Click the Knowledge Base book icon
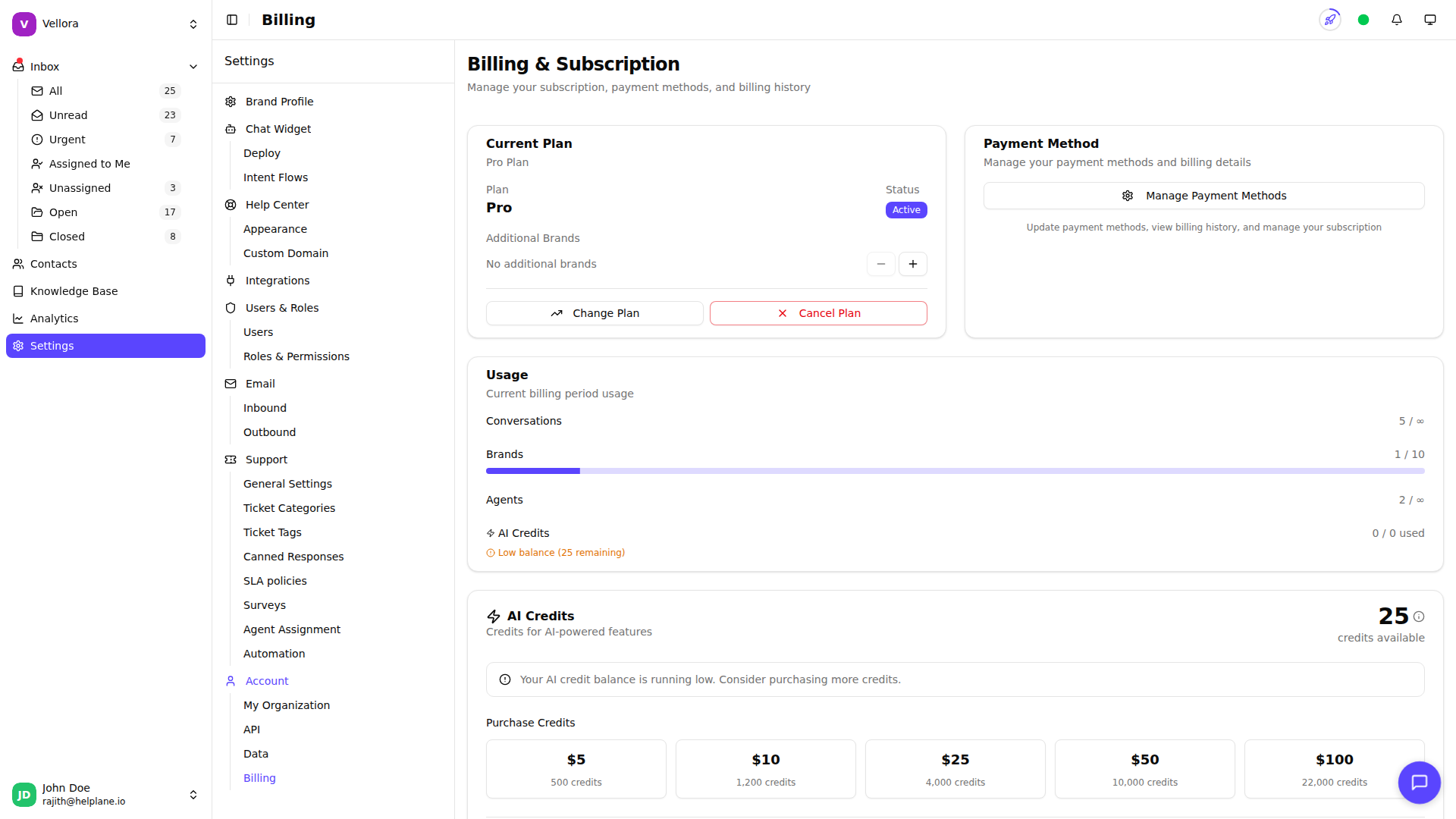Image resolution: width=1456 pixels, height=819 pixels. tap(18, 291)
